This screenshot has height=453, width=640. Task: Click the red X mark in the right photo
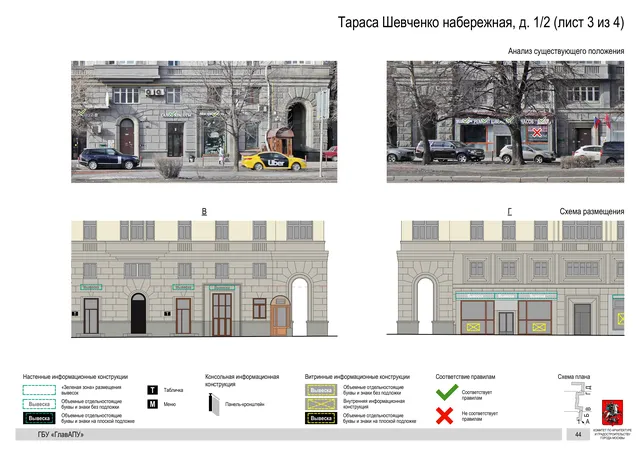coord(537,132)
